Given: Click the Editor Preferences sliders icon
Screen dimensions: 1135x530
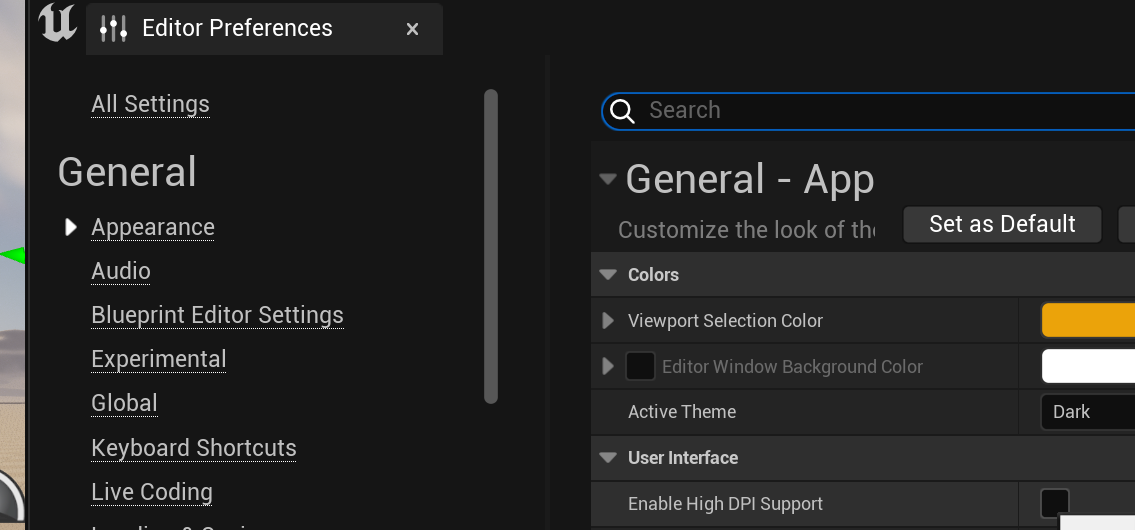Looking at the screenshot, I should pyautogui.click(x=113, y=28).
